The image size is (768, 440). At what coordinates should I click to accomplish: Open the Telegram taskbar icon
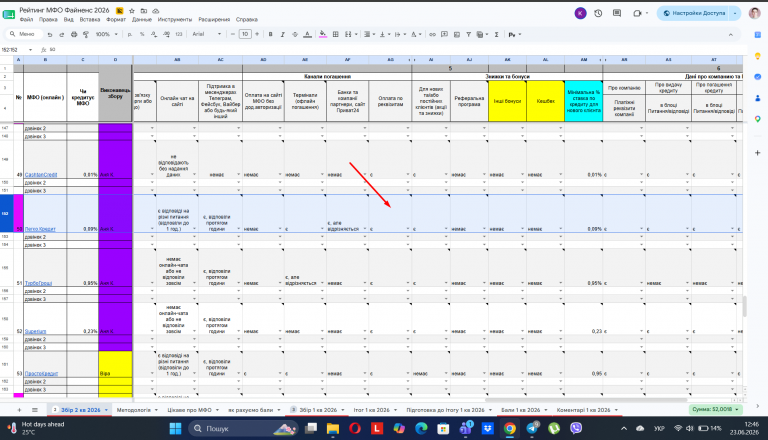pyautogui.click(x=532, y=429)
